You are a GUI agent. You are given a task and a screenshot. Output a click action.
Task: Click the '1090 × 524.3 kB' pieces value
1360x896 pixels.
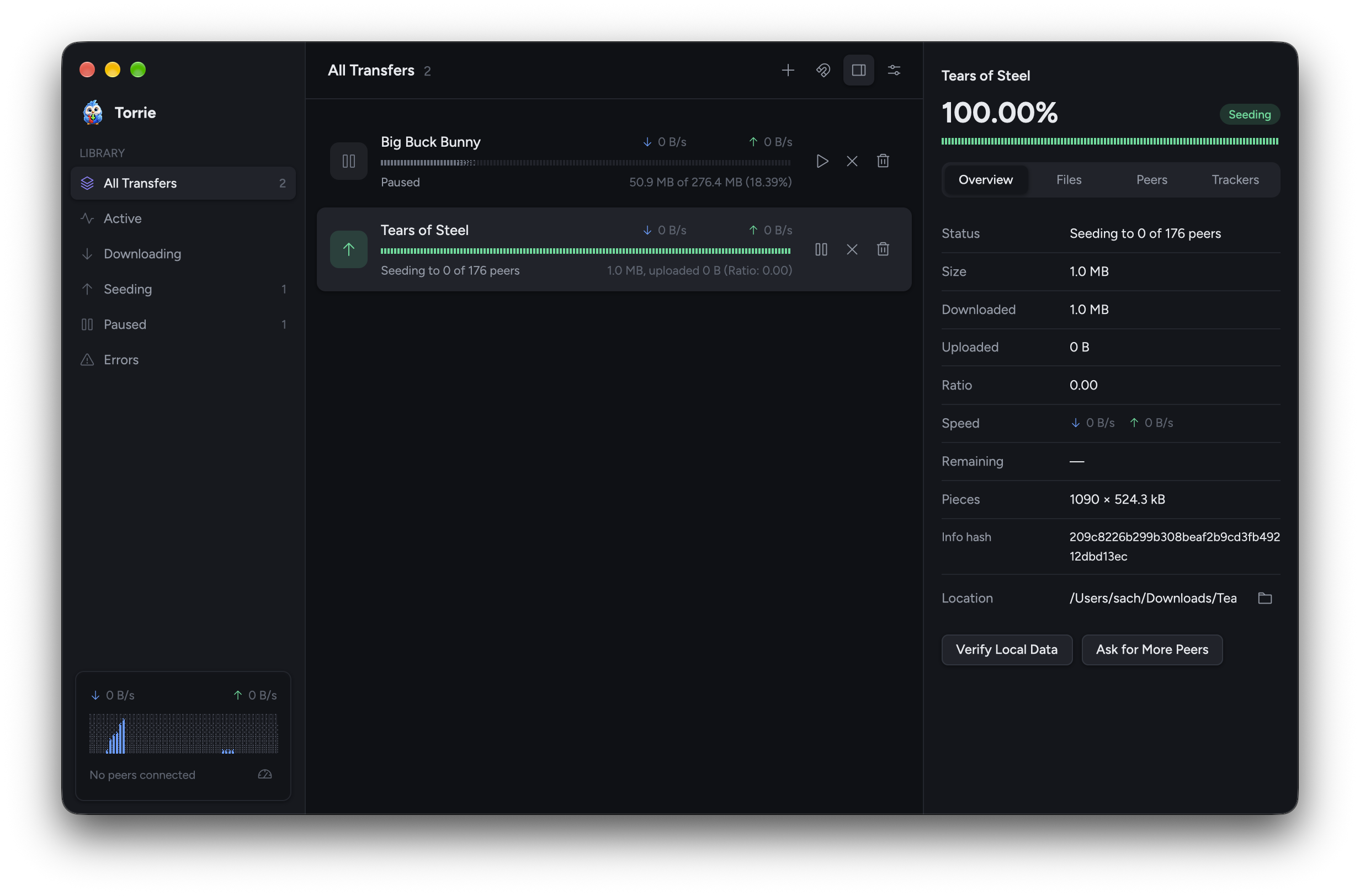(1117, 499)
